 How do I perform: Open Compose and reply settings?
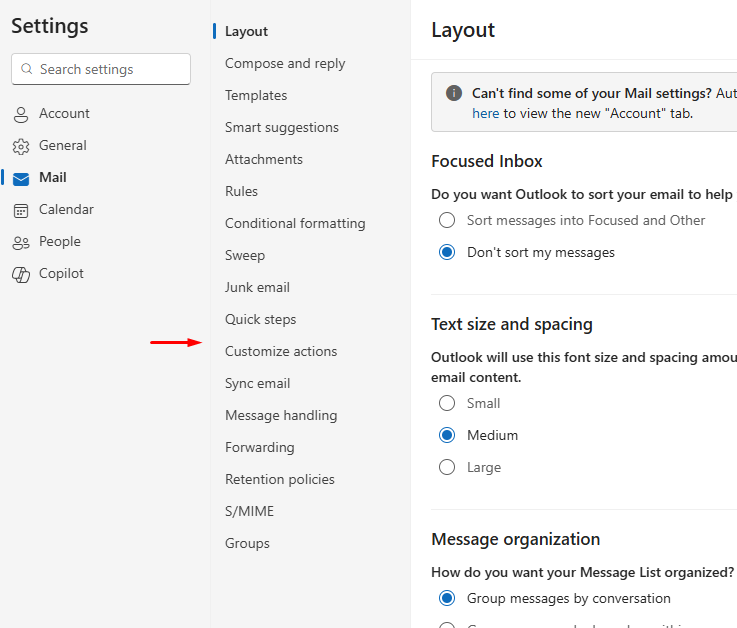click(x=285, y=63)
